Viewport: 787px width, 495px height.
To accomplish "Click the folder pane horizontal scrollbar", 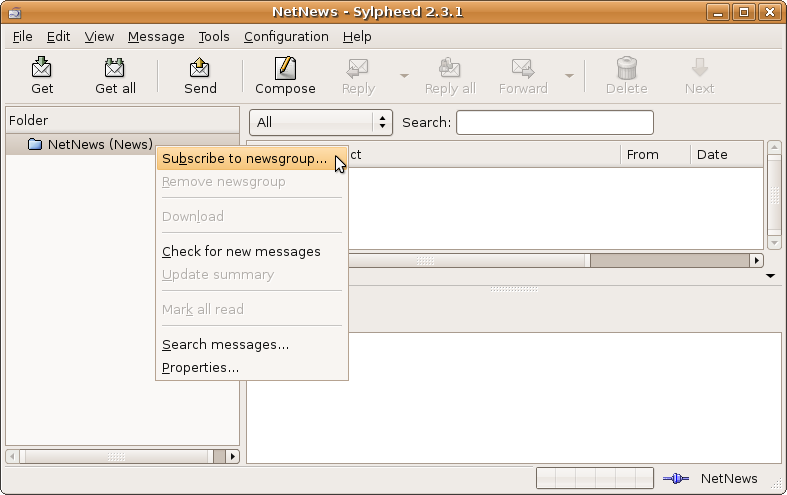I will (x=116, y=456).
